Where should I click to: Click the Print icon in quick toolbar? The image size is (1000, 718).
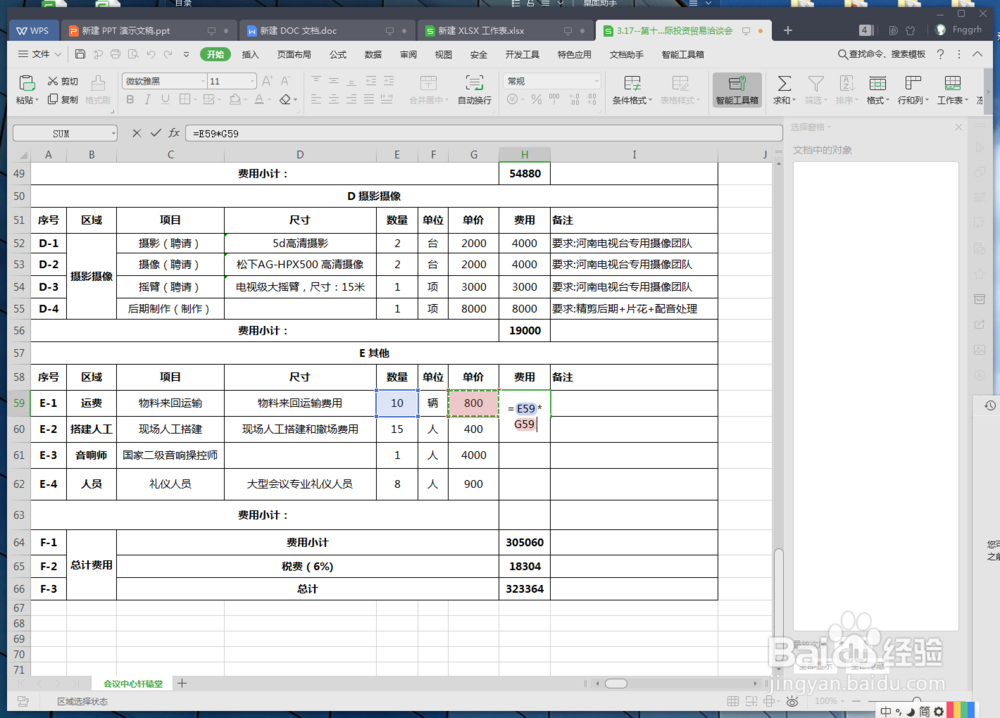click(x=115, y=54)
